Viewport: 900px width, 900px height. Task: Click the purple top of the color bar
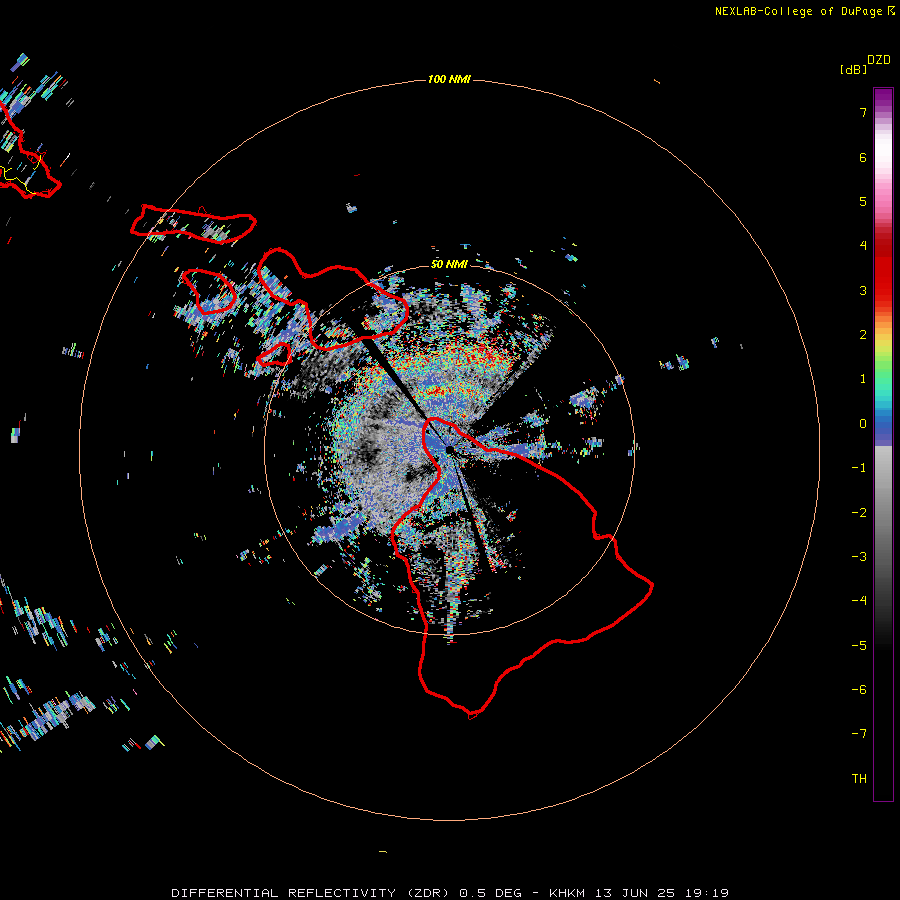coord(883,99)
